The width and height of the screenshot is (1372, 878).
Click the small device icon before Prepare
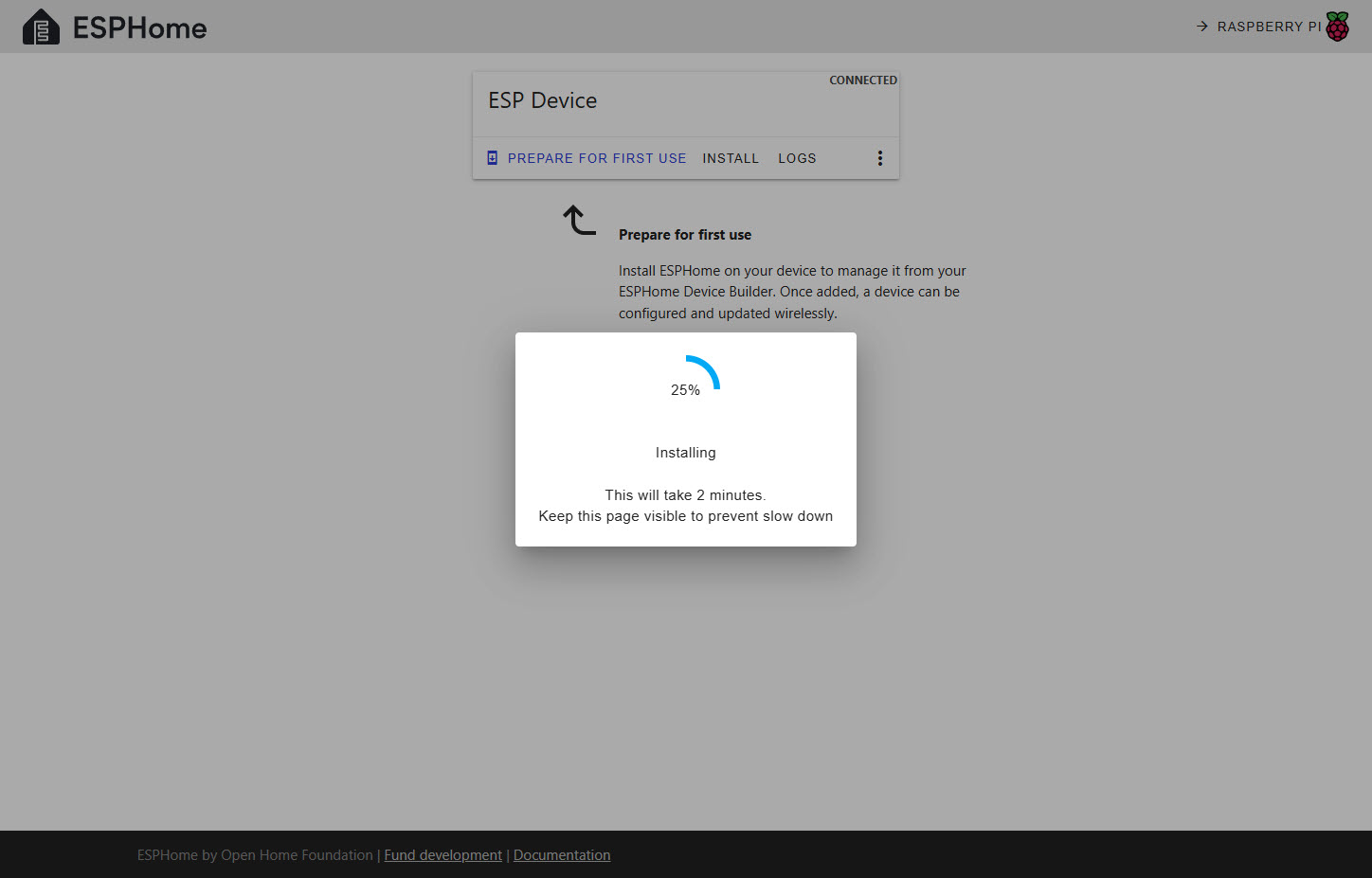[492, 158]
